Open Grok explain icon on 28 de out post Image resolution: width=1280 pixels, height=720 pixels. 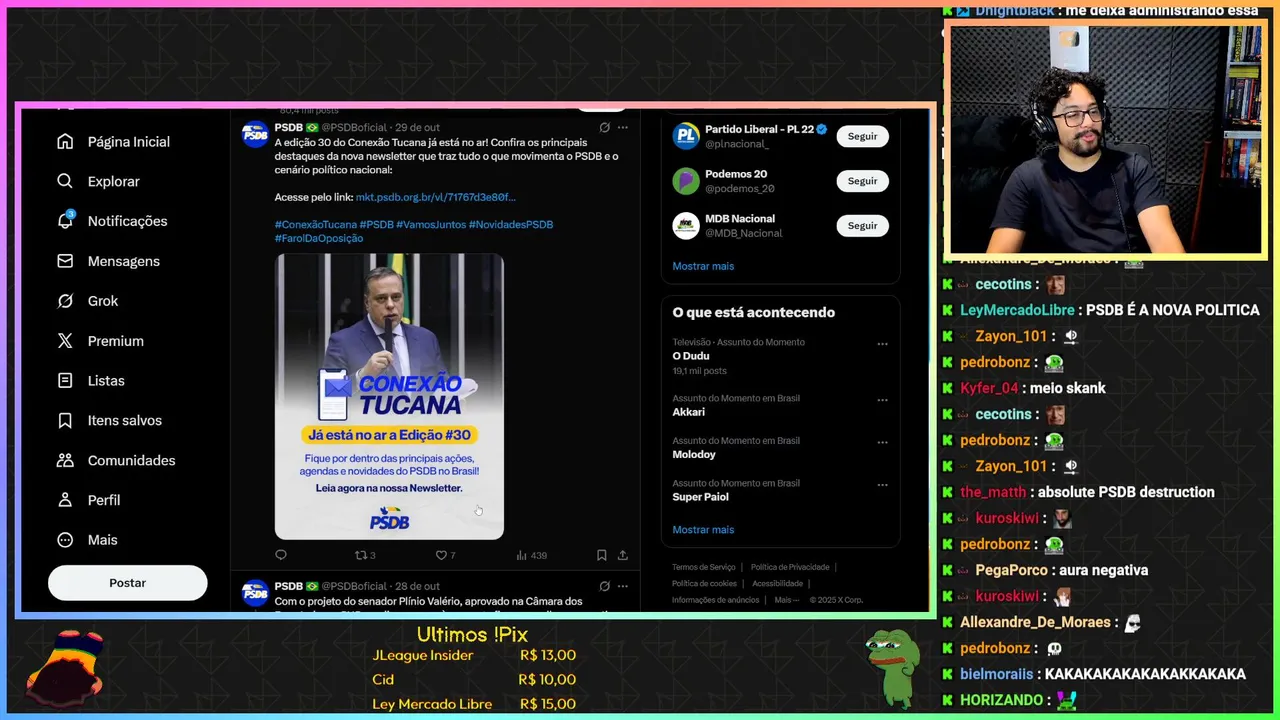[604, 586]
